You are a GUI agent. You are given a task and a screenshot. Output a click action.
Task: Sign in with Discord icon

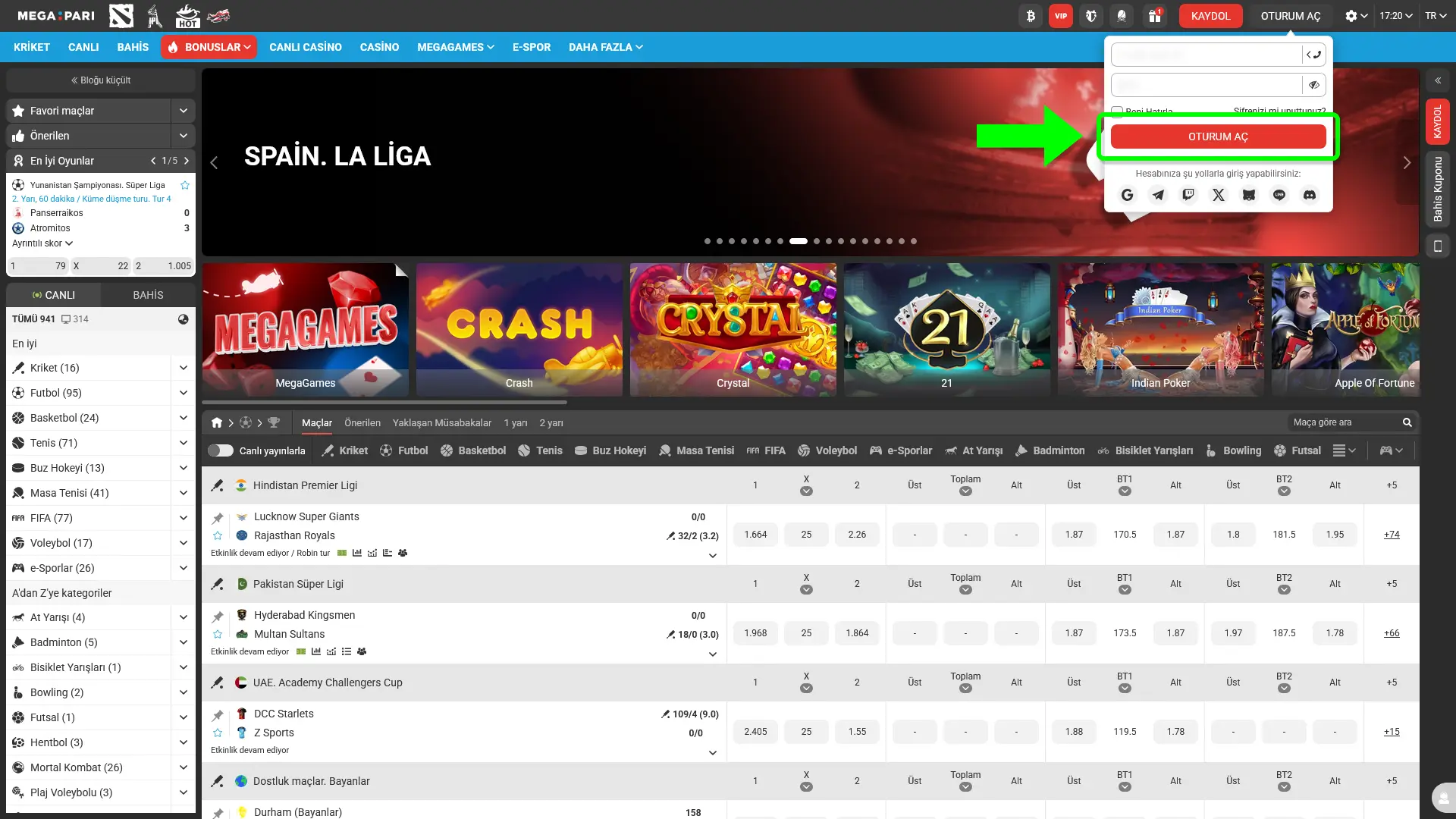pyautogui.click(x=1310, y=195)
